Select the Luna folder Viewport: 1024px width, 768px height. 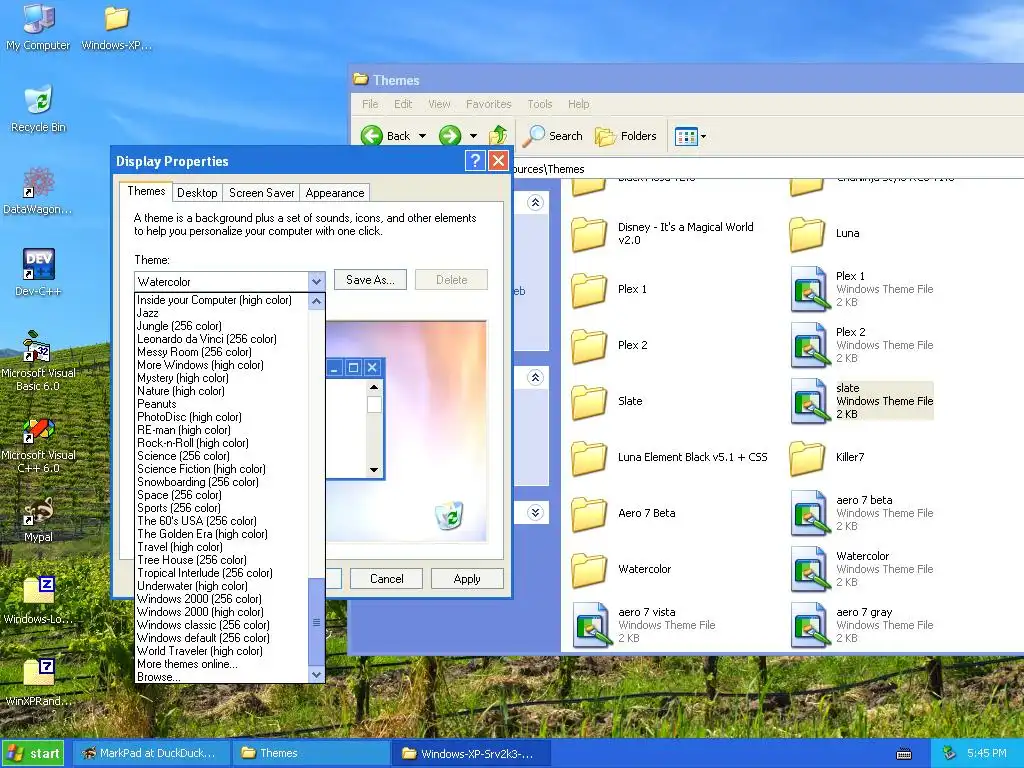[x=824, y=234]
